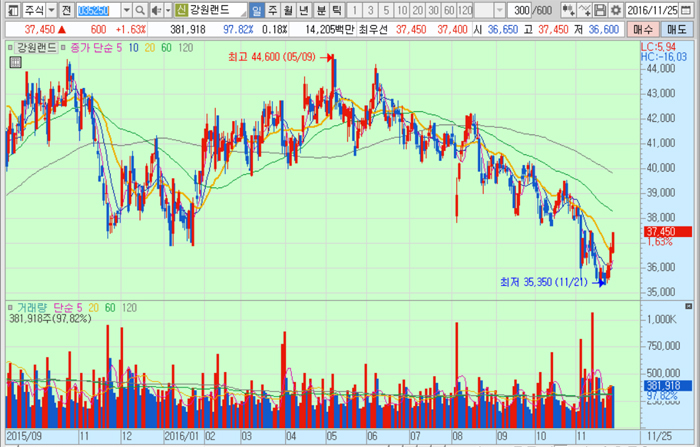Toggle the 일 (daily) period button
700x447 pixels.
(257, 9)
